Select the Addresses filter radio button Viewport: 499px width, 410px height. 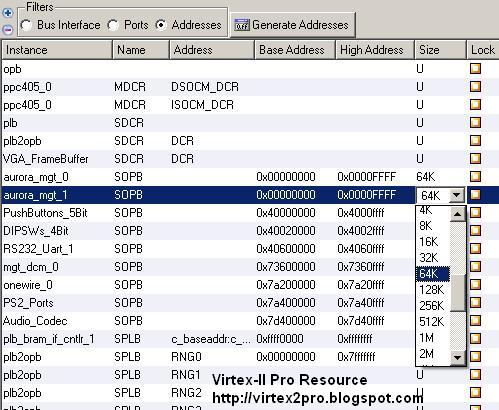point(161,25)
